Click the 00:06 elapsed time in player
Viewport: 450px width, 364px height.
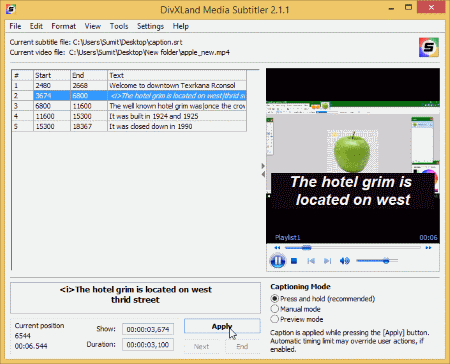tap(428, 237)
